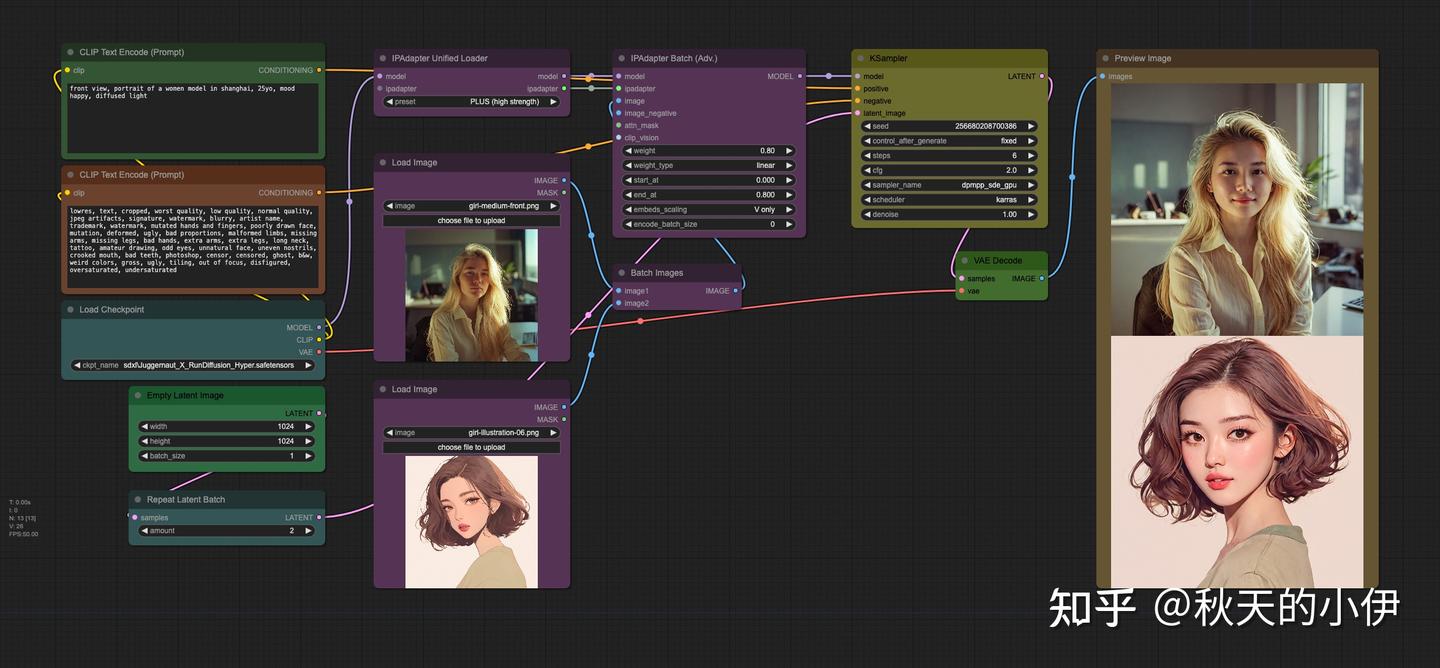Collapse the Load Image node with girl-illustration-06.png
The width and height of the screenshot is (1440, 668).
[x=382, y=390]
